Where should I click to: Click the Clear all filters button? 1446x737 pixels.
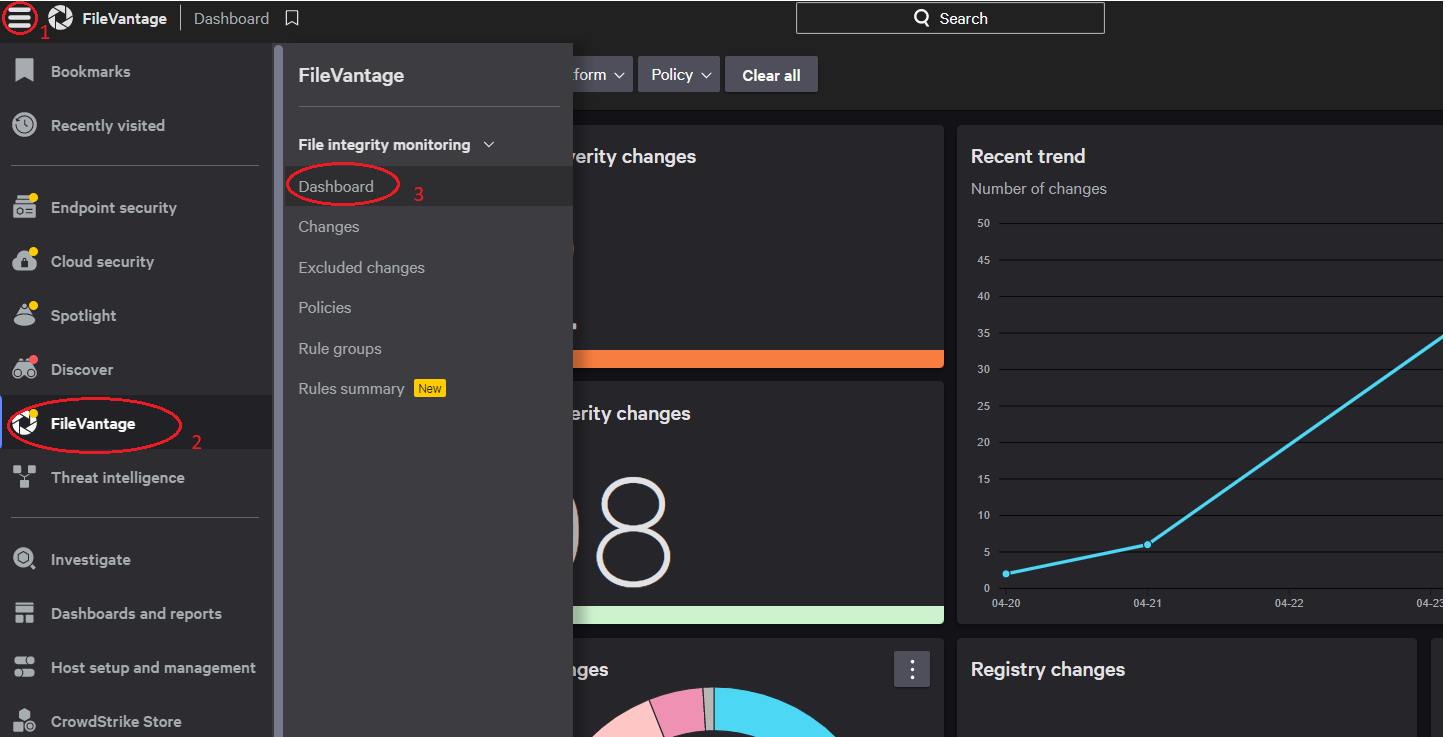click(771, 74)
